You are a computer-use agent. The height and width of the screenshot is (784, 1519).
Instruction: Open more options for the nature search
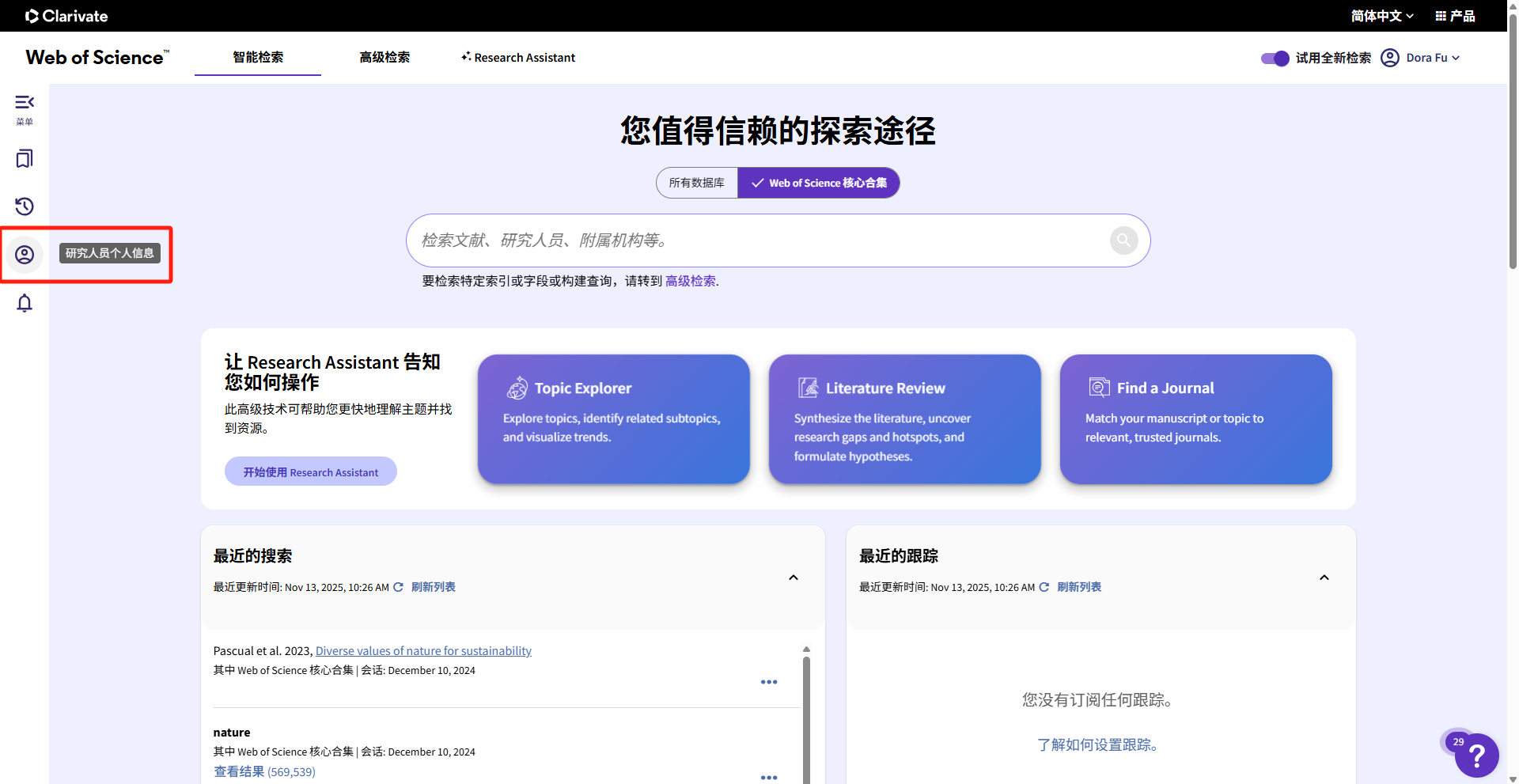[x=768, y=778]
